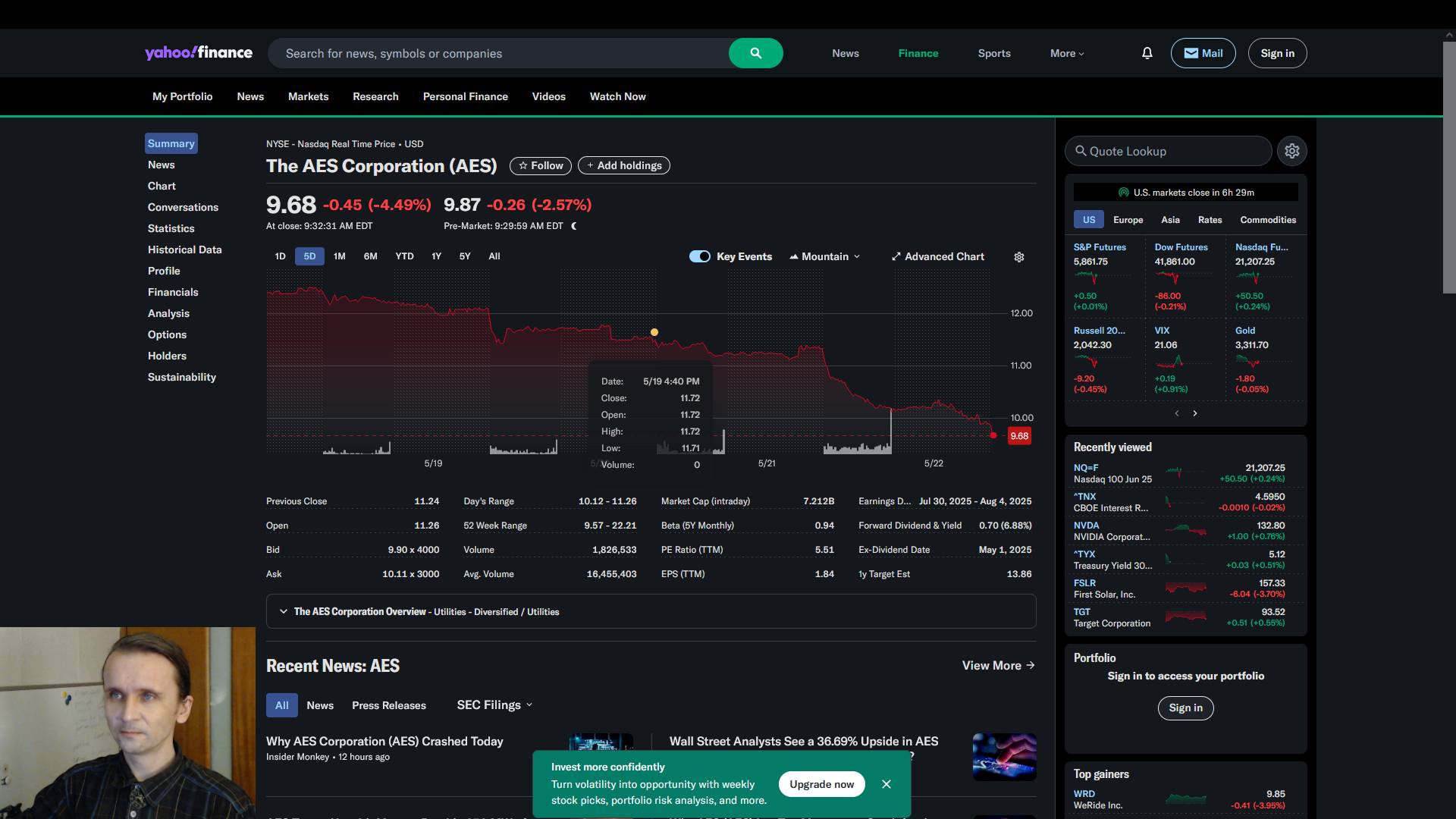
Task: Click the yellow key event marker on chart
Action: pos(654,332)
